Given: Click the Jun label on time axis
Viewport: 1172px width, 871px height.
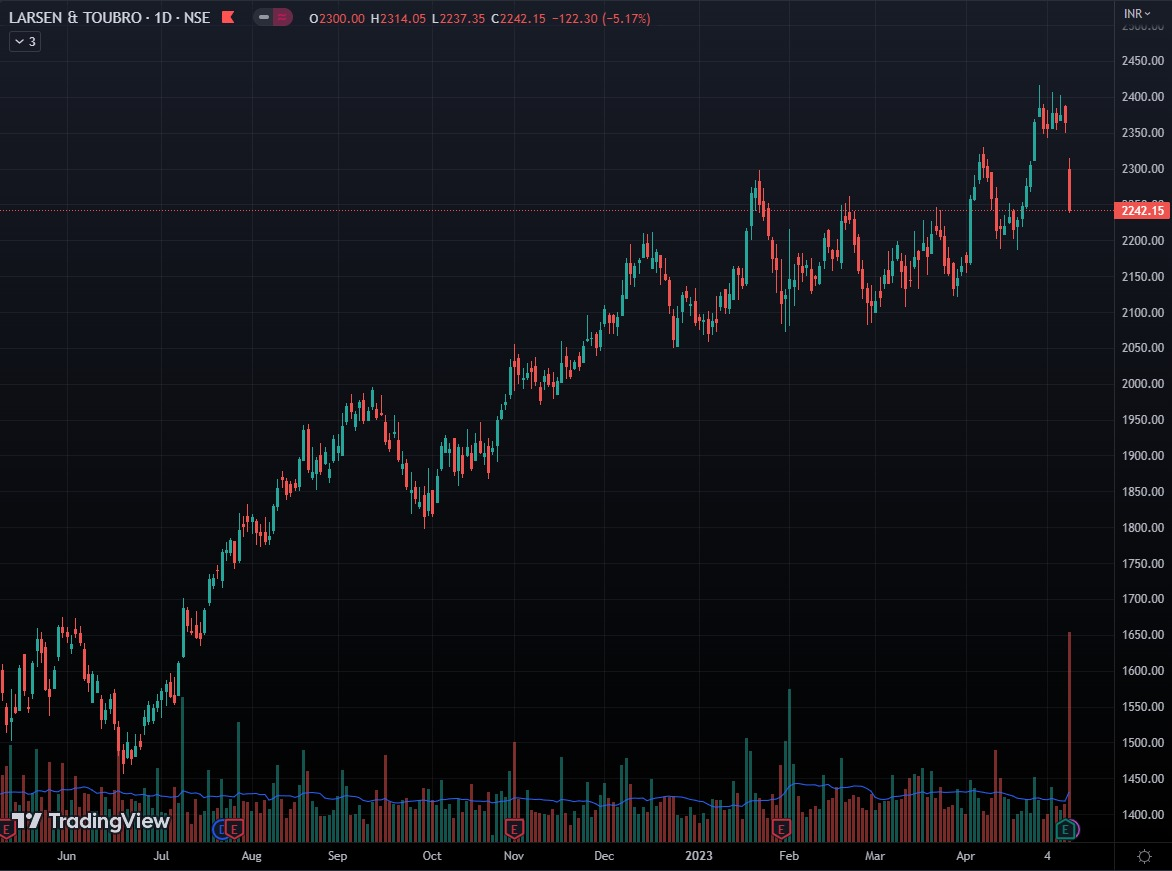Looking at the screenshot, I should pos(67,855).
